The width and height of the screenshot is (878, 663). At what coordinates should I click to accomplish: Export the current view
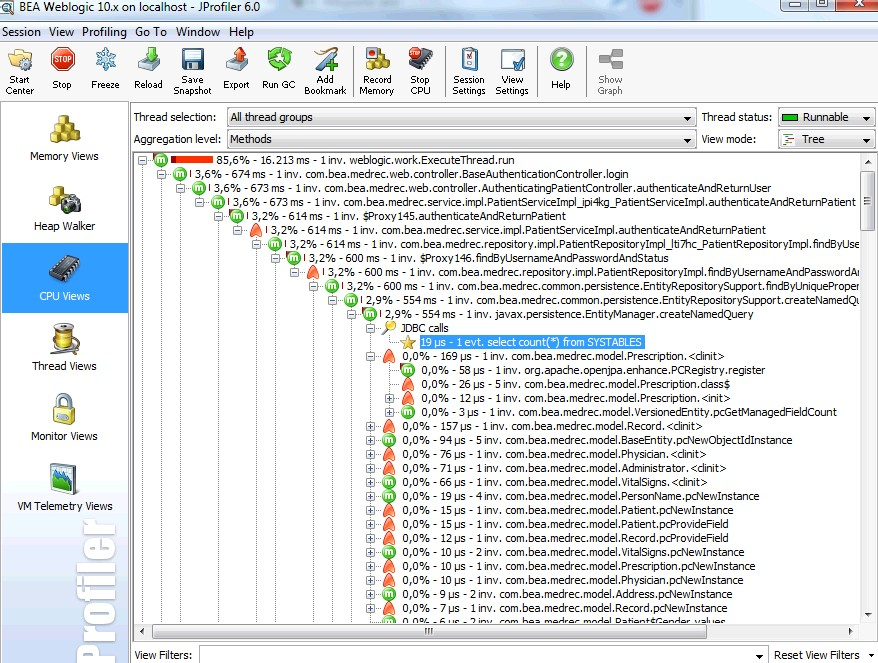pyautogui.click(x=236, y=69)
